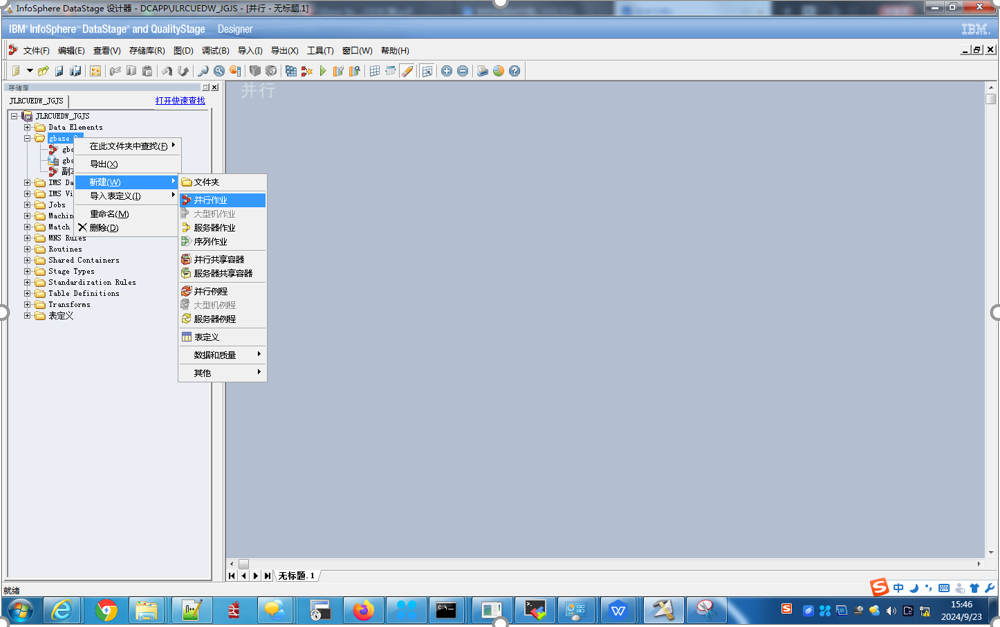The height and width of the screenshot is (627, 1000).
Task: Expand the Stage Types folder
Action: (27, 271)
